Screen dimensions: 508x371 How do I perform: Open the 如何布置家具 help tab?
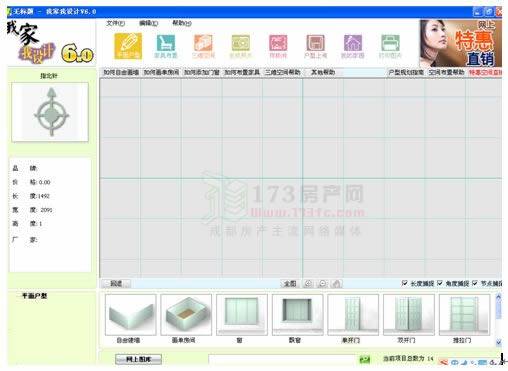[242, 72]
